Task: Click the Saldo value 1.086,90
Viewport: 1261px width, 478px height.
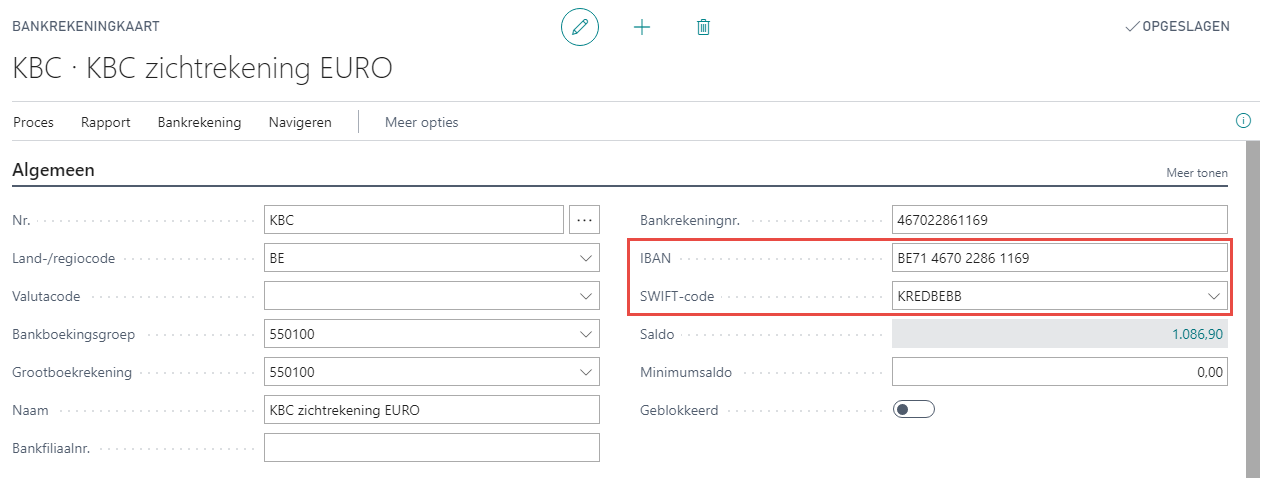Action: [x=1198, y=334]
